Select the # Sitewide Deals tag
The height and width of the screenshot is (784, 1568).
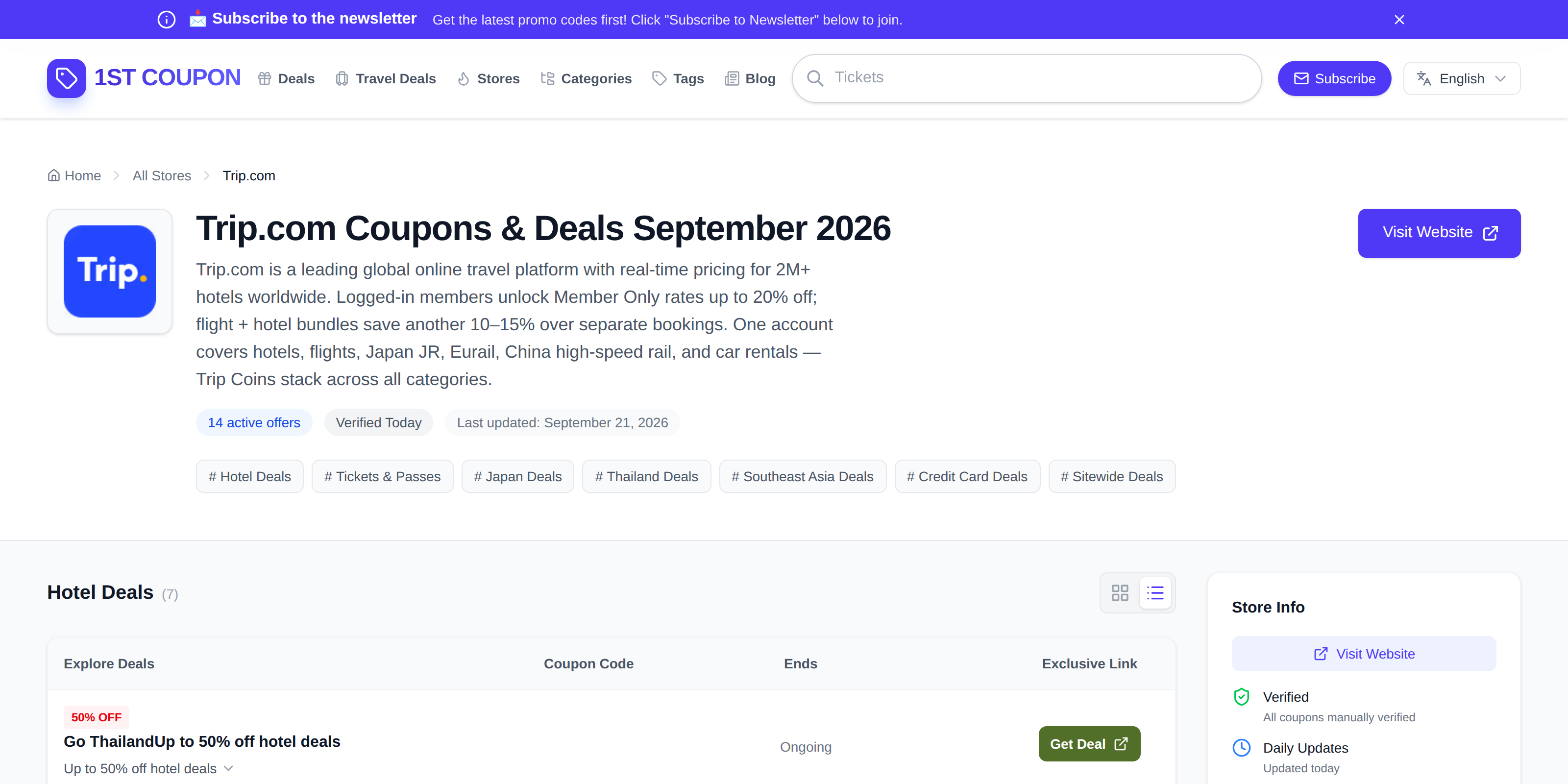pyautogui.click(x=1111, y=476)
